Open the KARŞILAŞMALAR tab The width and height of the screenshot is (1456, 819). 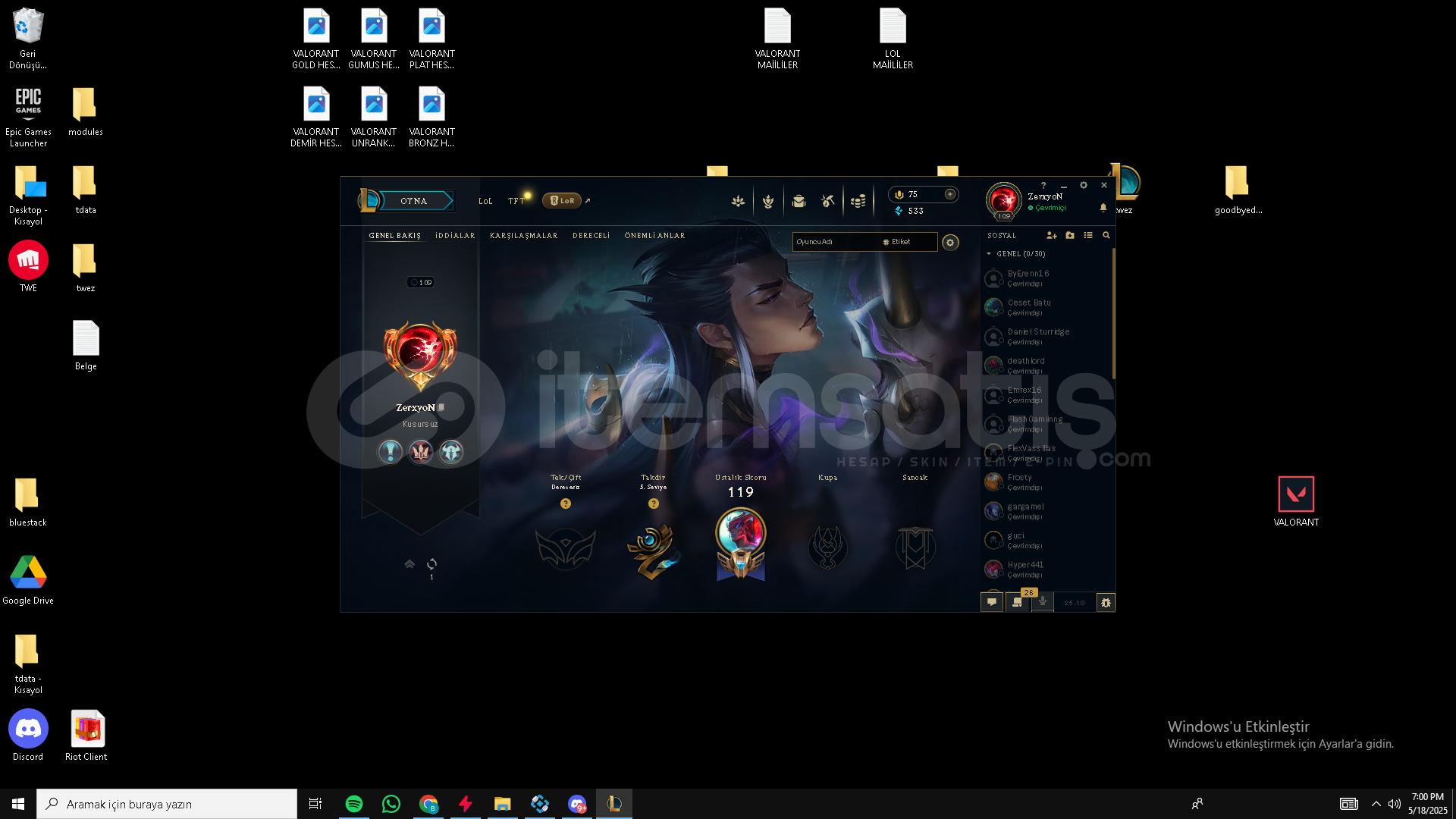coord(524,236)
